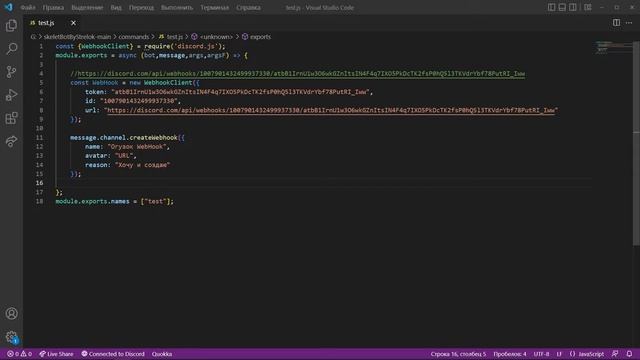Click the id value on line 7
The height and width of the screenshot is (360, 640).
[x=139, y=101]
